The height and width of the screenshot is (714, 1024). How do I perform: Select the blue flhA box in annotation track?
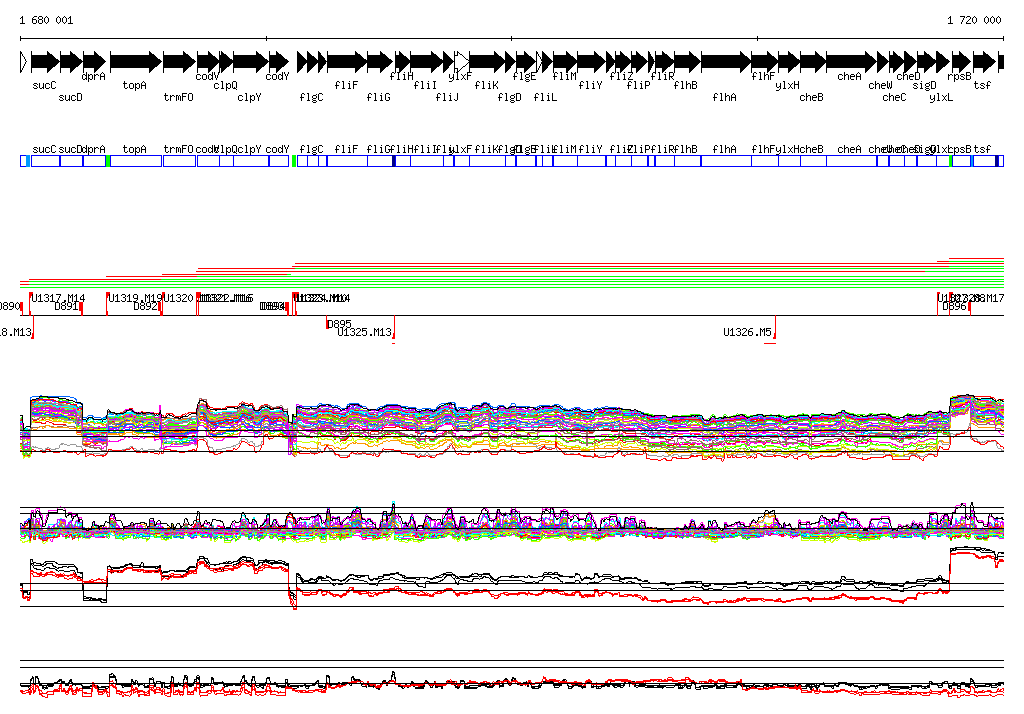tap(726, 161)
